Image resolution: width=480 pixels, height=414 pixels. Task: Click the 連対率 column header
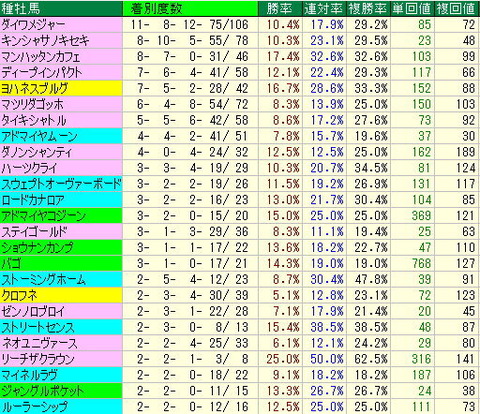324,8
